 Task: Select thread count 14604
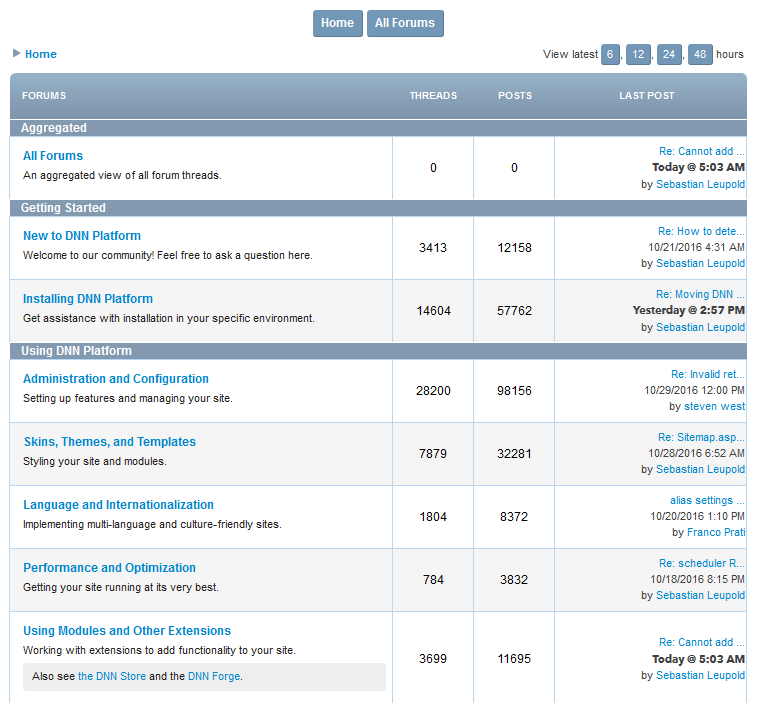coord(433,311)
